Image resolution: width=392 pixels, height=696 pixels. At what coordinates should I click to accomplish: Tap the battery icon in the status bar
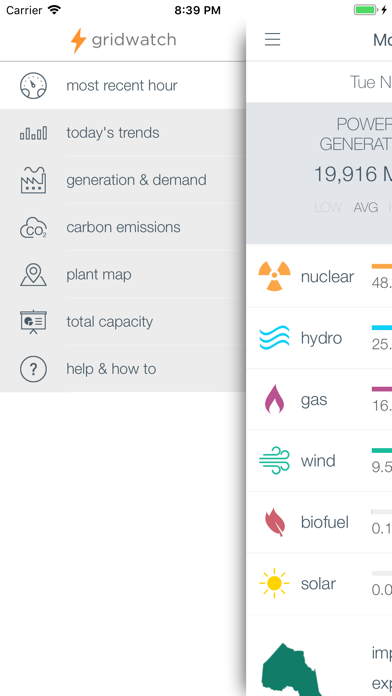point(366,10)
